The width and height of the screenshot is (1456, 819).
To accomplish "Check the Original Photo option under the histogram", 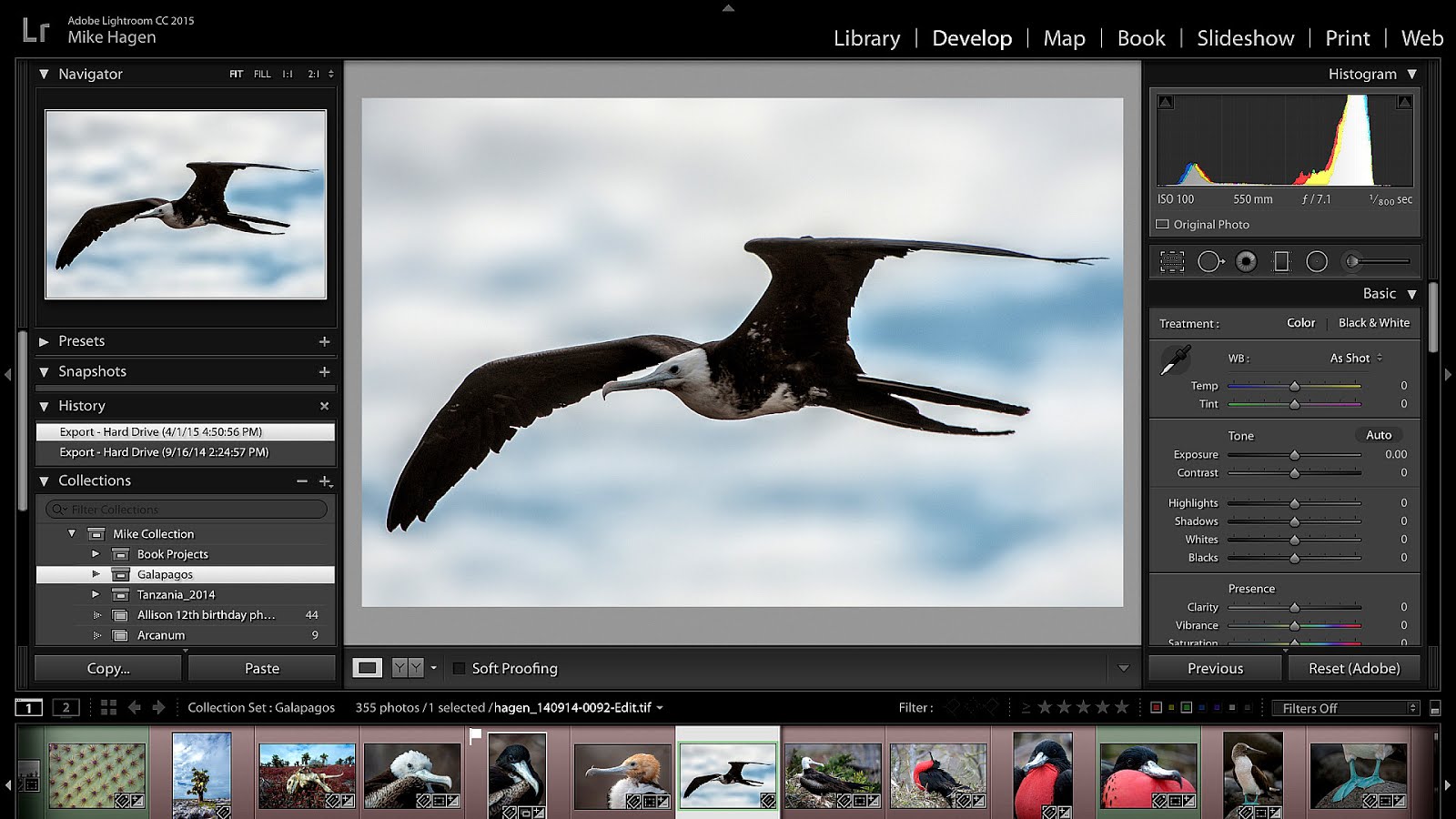I will 1162,224.
